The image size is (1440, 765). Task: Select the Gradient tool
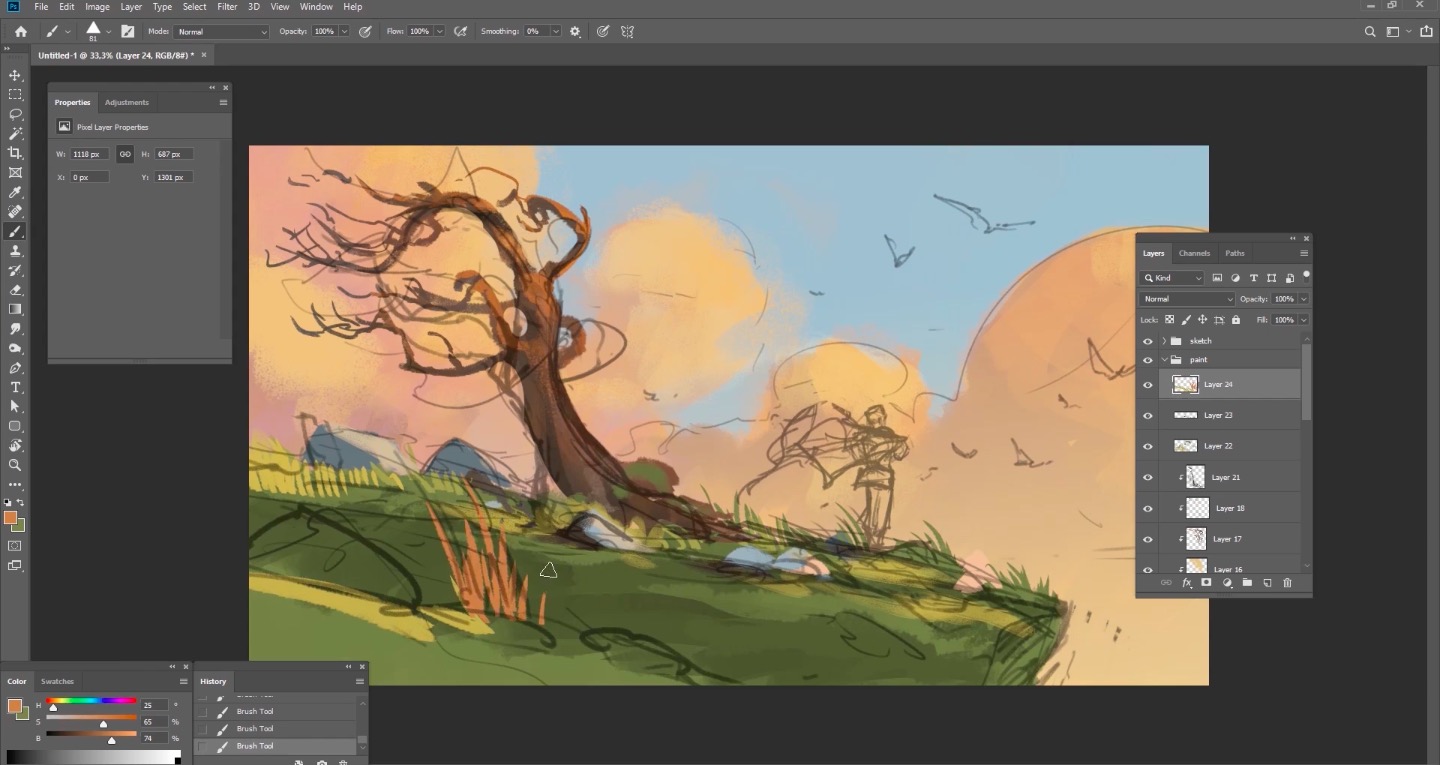tap(15, 309)
